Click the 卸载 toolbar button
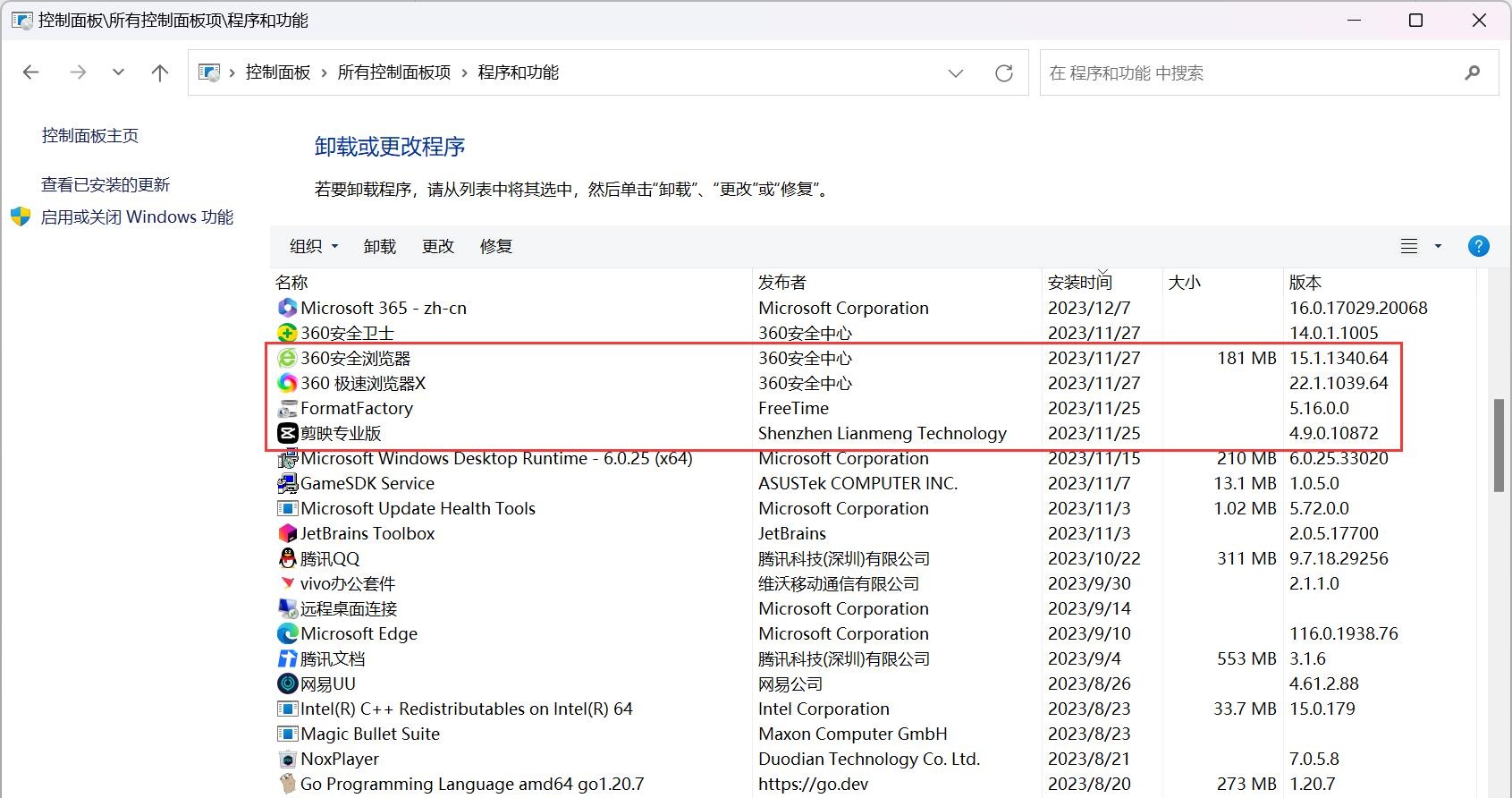 [380, 246]
